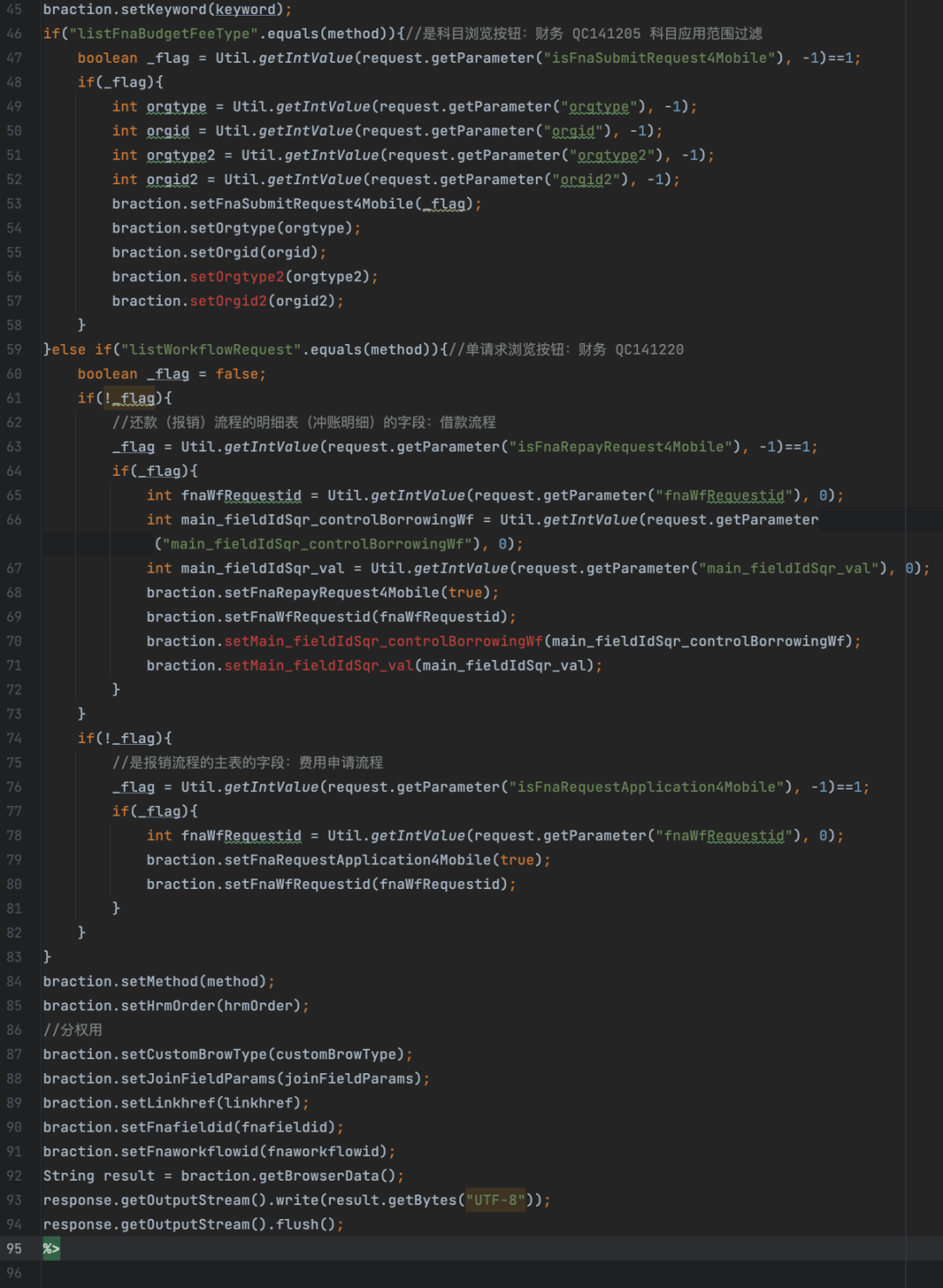Screen dimensions: 943x1288
Task: Click "fnaWfRequestid" string on line 78
Action: pos(725,836)
